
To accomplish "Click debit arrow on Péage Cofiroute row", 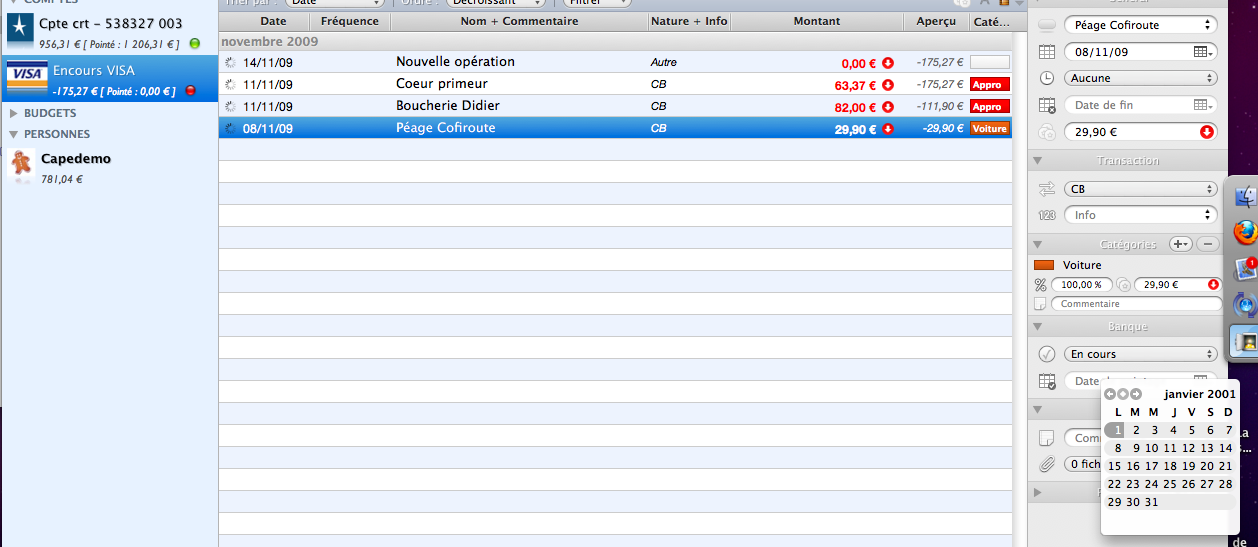I will pos(887,129).
